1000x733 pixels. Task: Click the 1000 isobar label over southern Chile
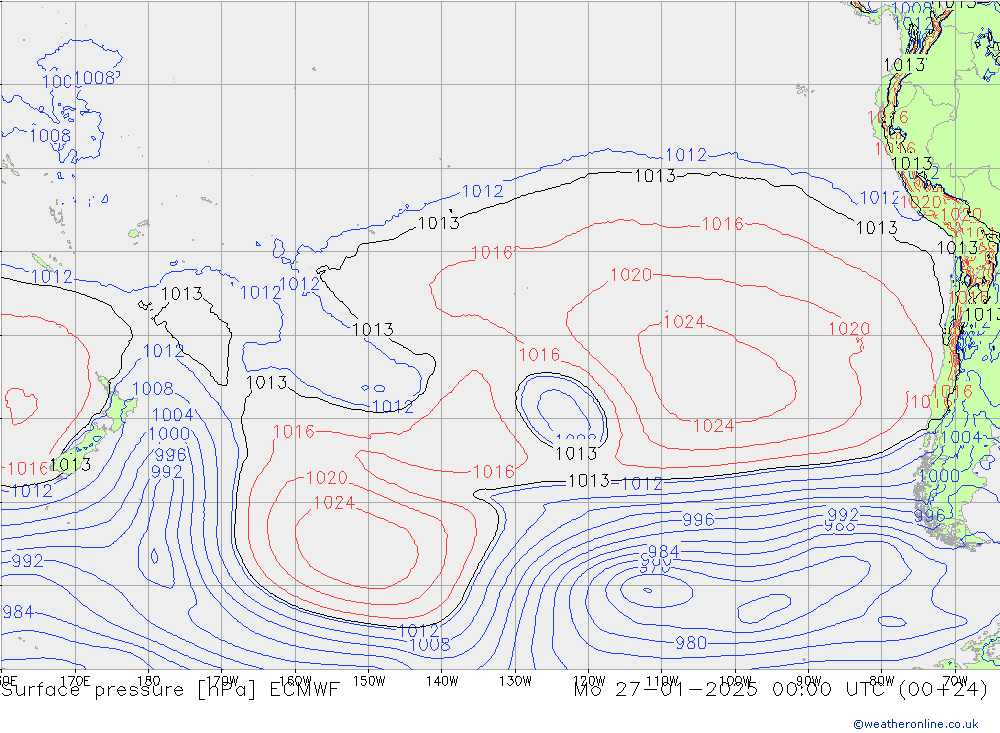(939, 476)
